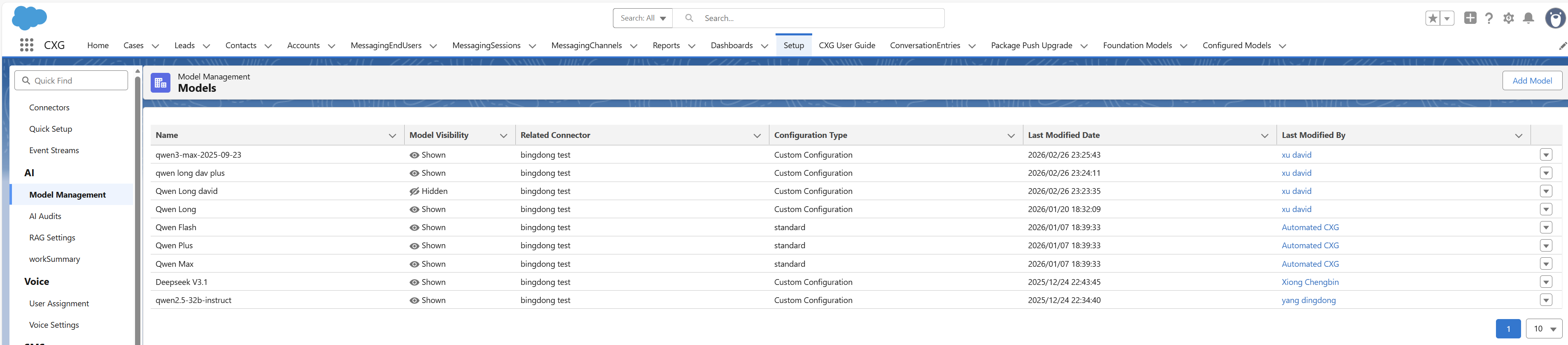Open the Last Modified Date column menu chevron
Viewport: 1568px width, 345px height.
1265,136
